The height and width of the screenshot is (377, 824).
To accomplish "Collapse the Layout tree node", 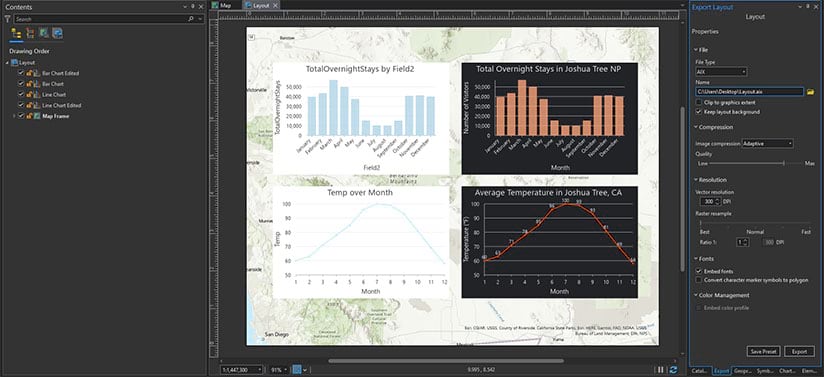I will pos(8,63).
